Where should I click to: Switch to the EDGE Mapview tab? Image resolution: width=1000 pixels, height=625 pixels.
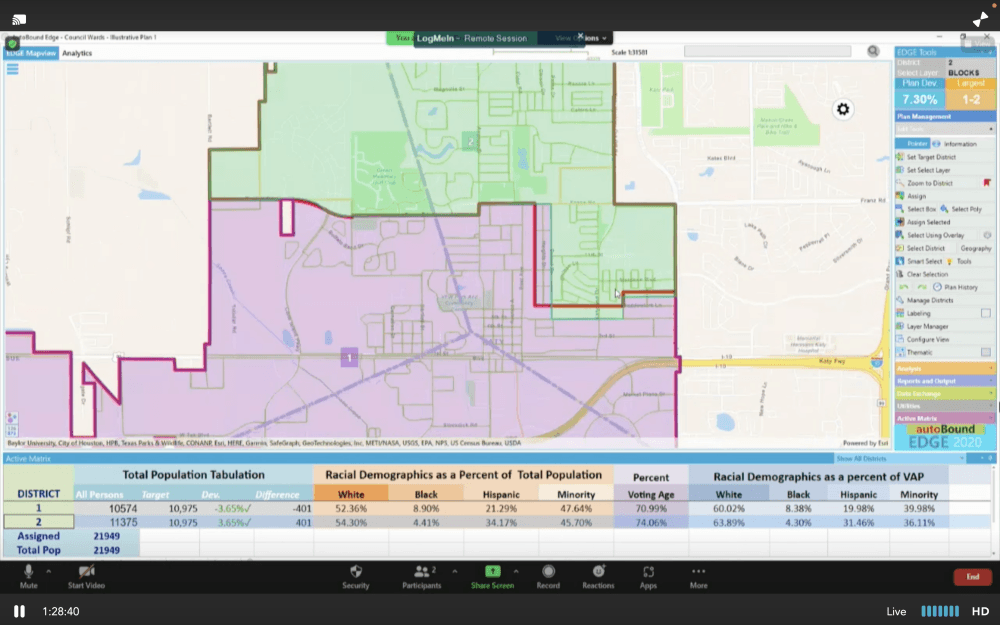point(31,53)
